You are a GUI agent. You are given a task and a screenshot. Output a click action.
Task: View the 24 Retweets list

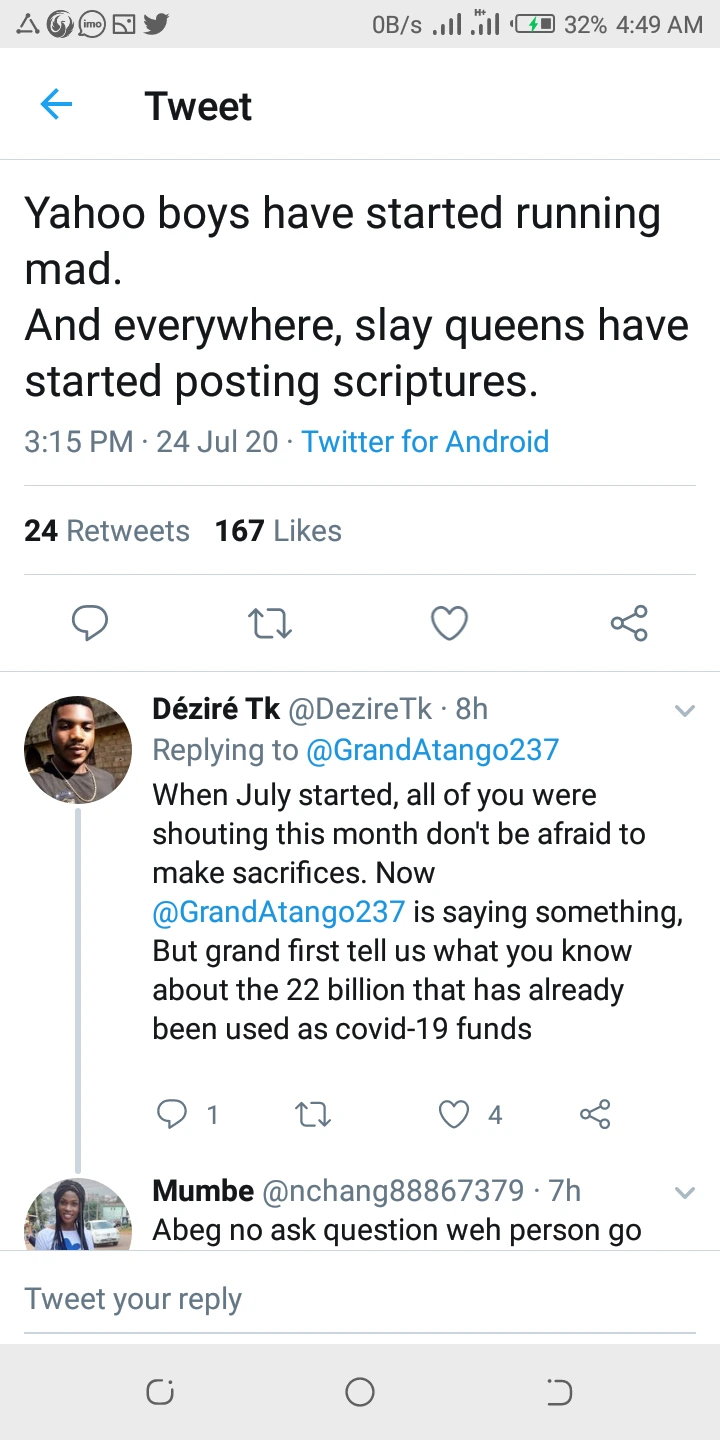pos(106,531)
